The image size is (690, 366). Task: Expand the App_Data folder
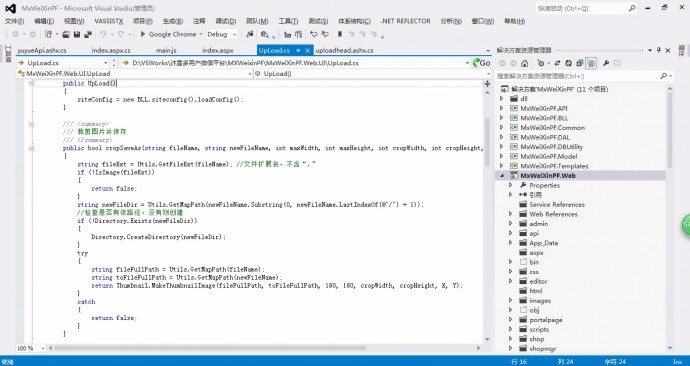pyautogui.click(x=510, y=243)
